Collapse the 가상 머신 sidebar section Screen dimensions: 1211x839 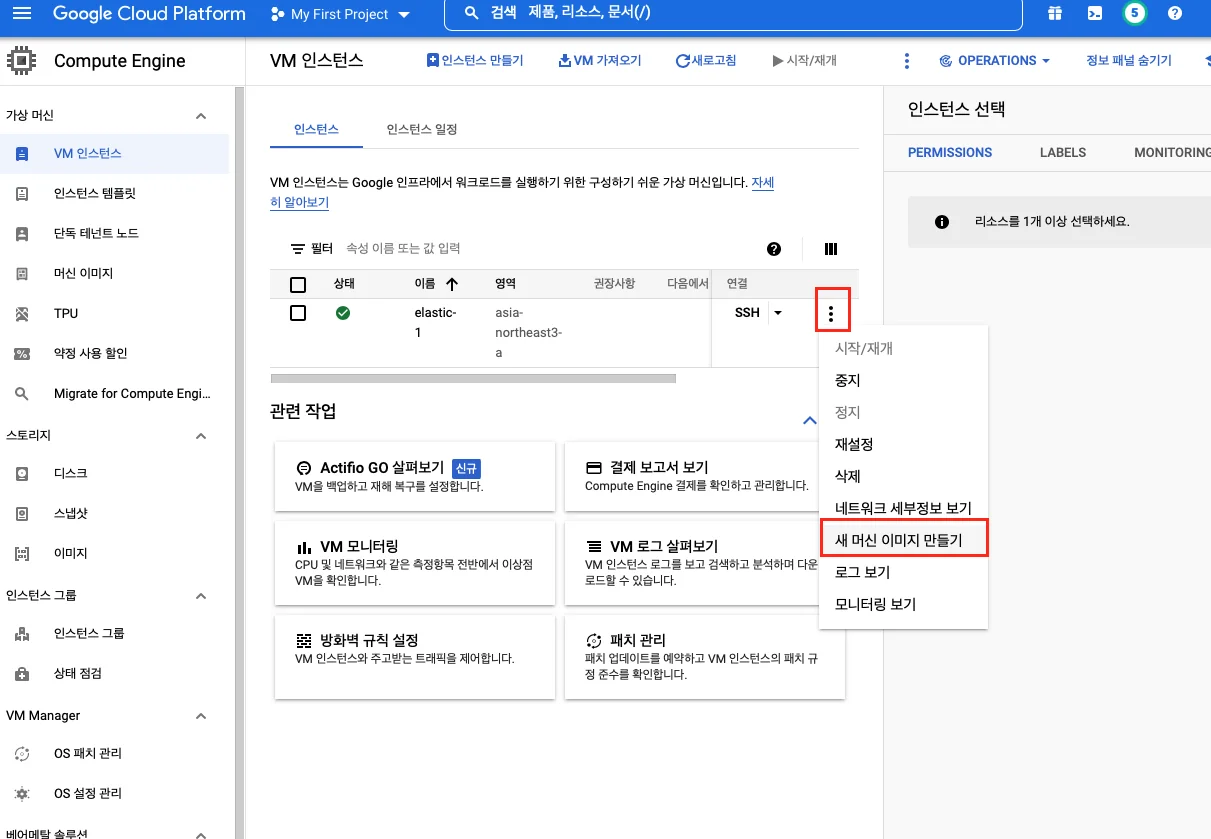coord(201,116)
